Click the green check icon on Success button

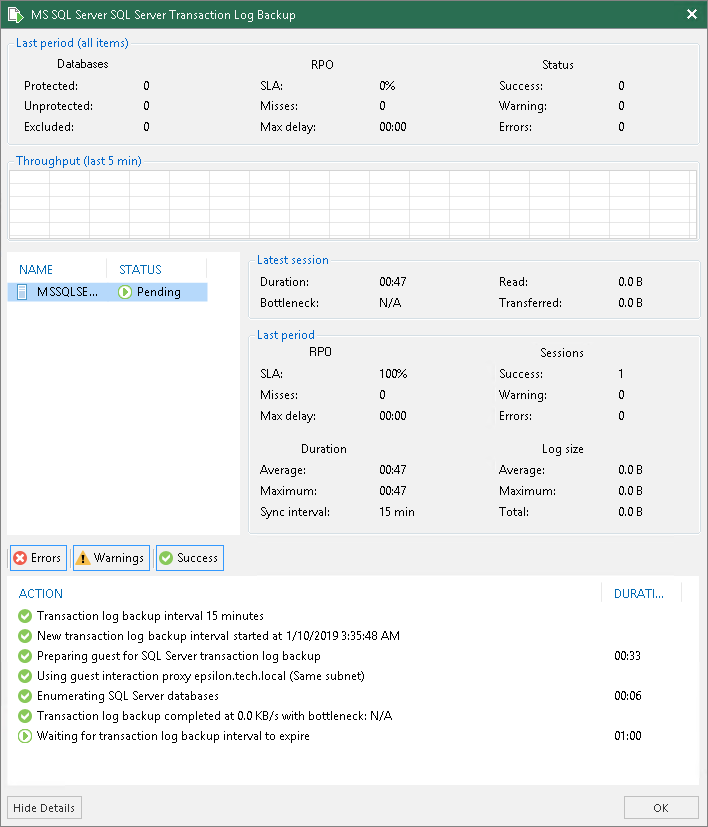(x=166, y=558)
